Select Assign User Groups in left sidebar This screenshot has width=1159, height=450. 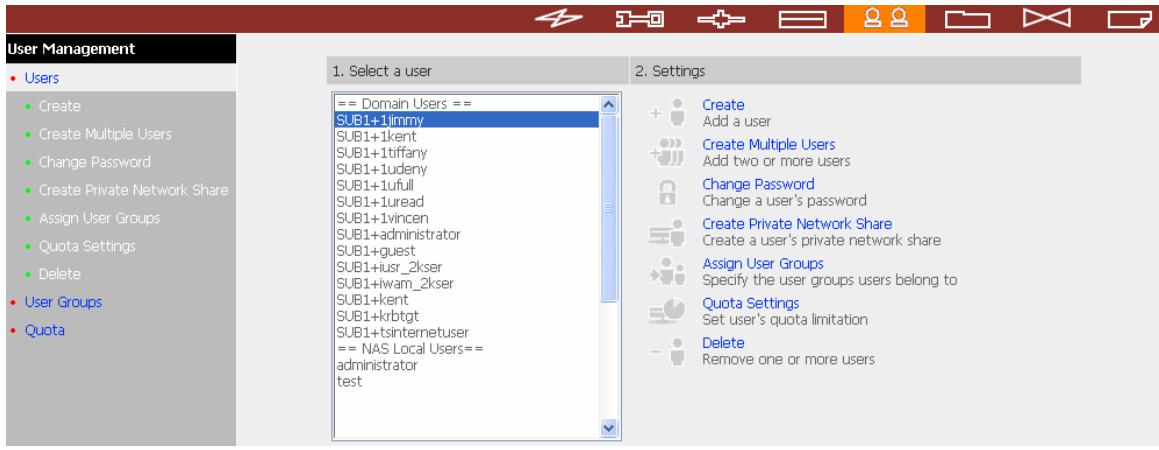pyautogui.click(x=99, y=218)
